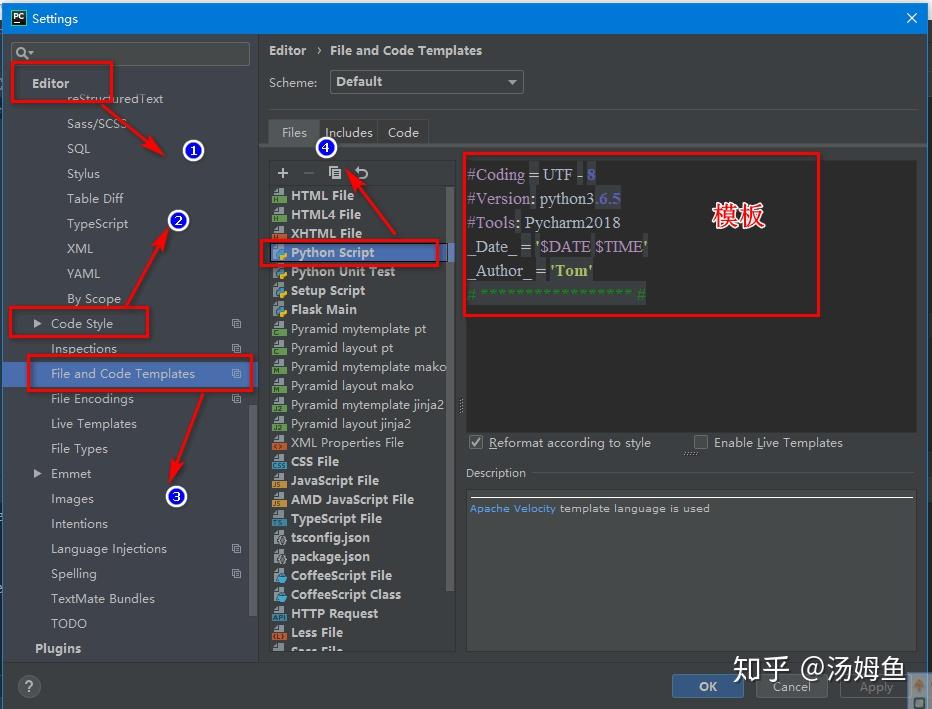Click the CSS File icon
Image resolution: width=932 pixels, height=709 pixels.
(279, 462)
